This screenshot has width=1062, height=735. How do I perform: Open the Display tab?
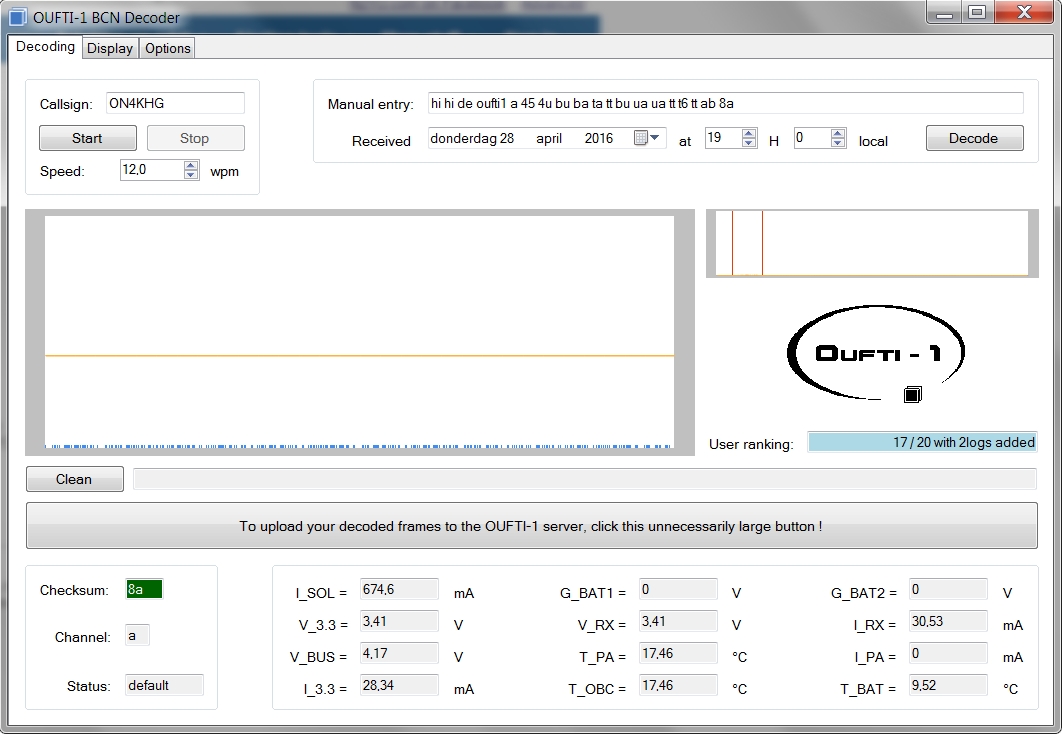[x=110, y=48]
